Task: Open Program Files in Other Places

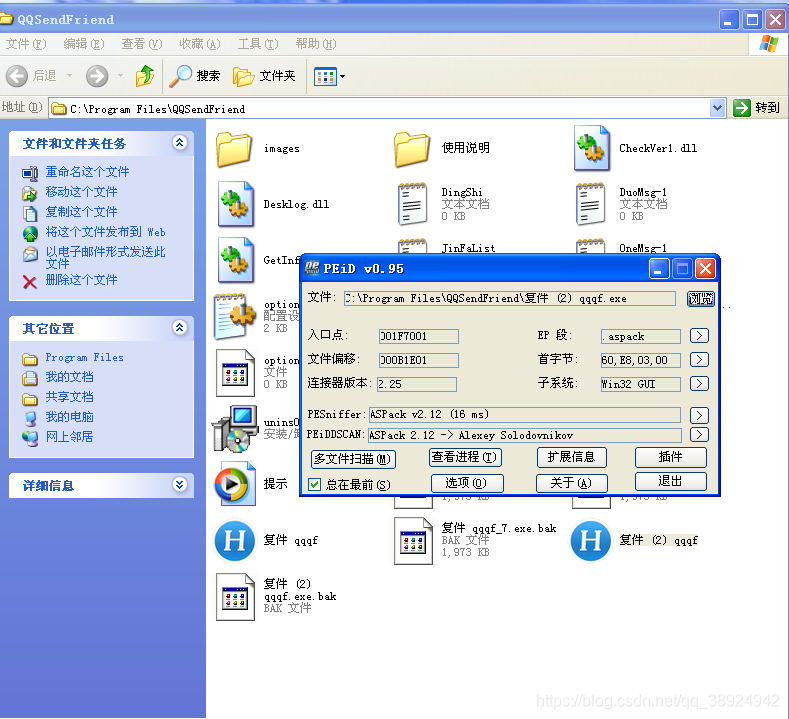Action: tap(84, 357)
